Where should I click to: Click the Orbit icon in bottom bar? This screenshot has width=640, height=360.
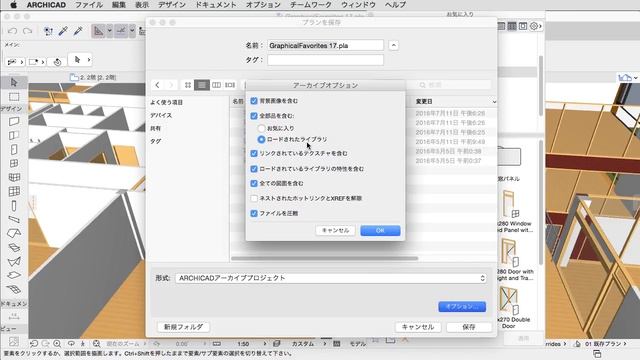71,344
